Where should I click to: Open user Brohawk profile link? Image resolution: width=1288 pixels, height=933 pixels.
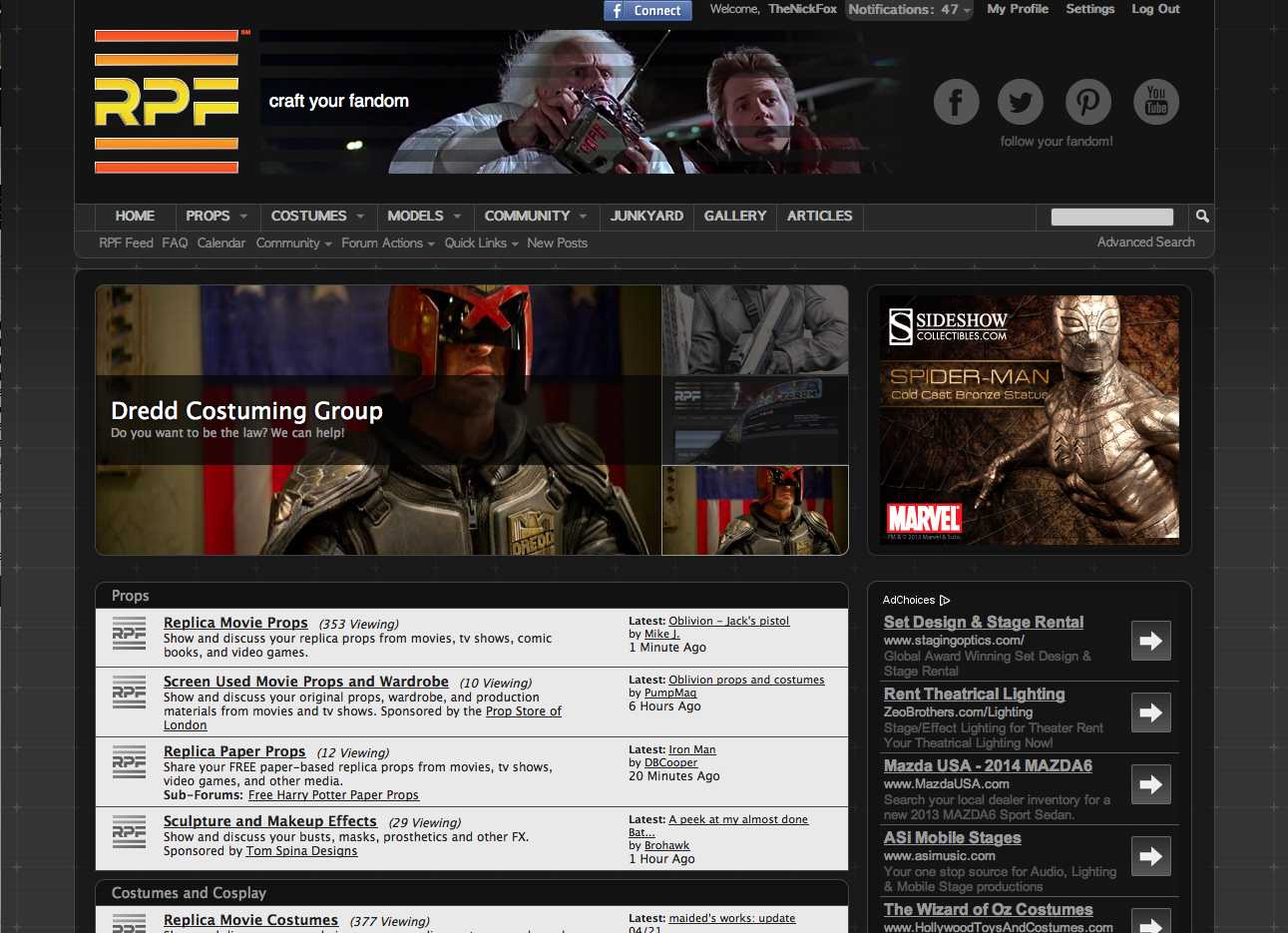point(667,845)
